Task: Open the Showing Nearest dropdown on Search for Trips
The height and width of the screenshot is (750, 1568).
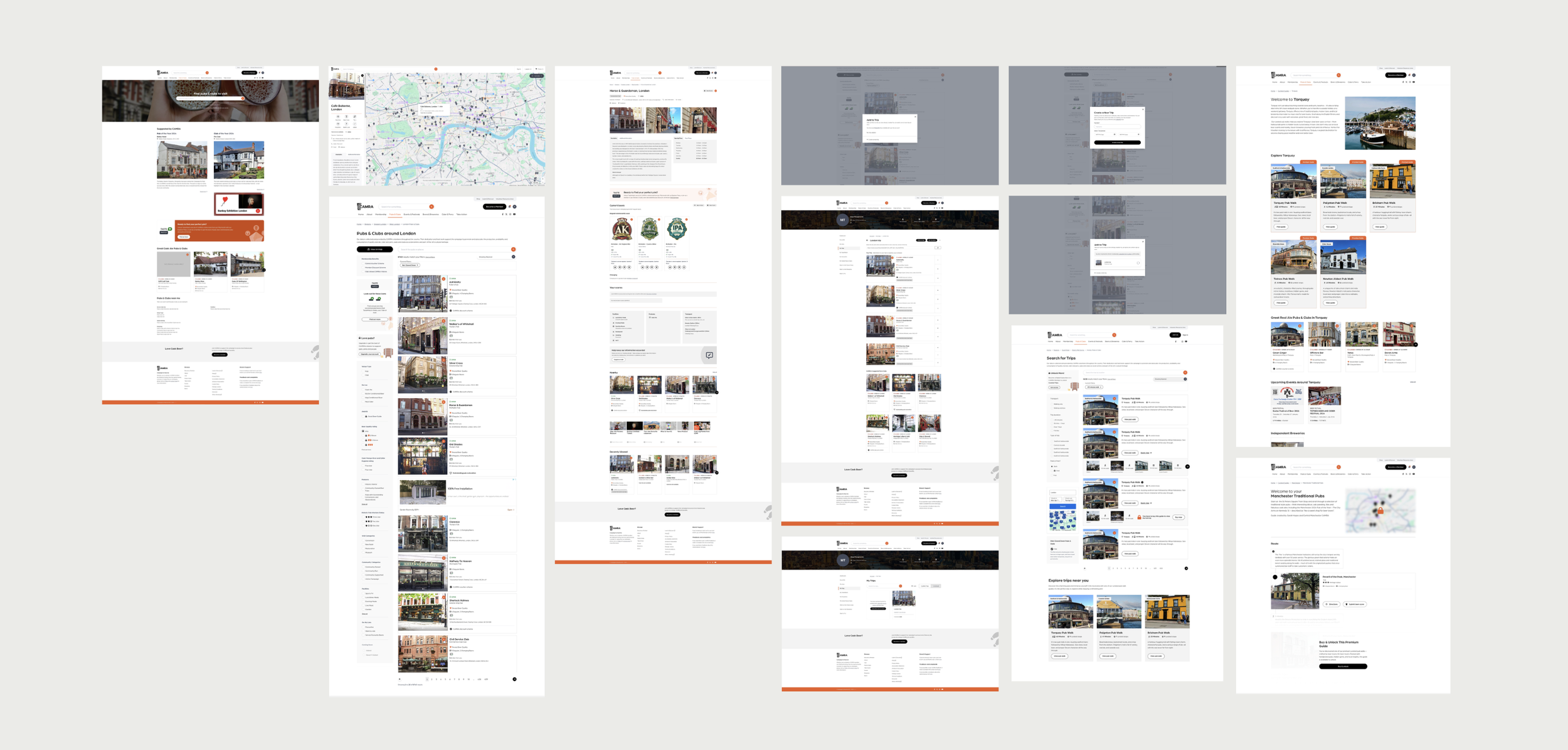Action: [x=1168, y=379]
